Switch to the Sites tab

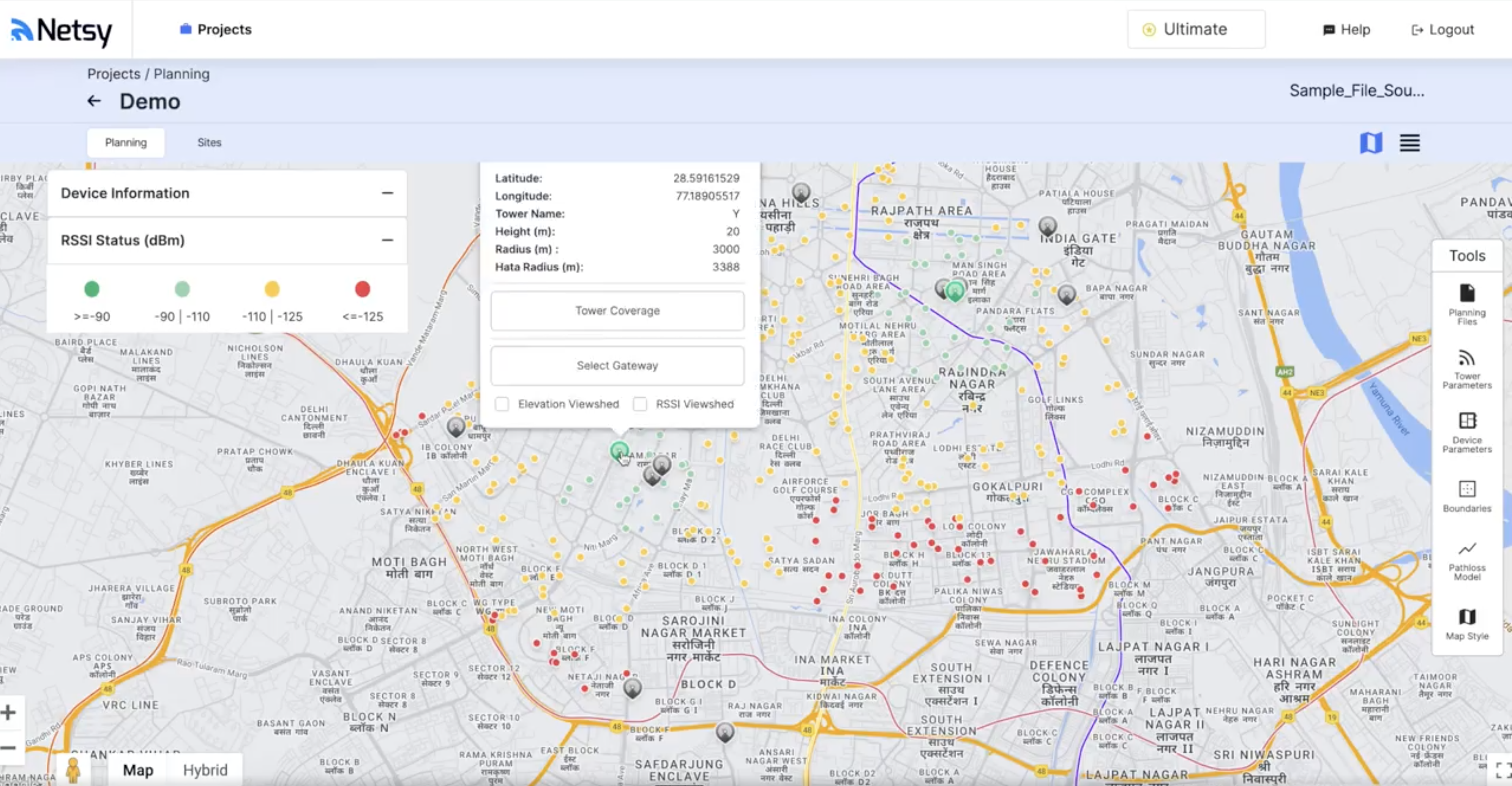click(209, 142)
